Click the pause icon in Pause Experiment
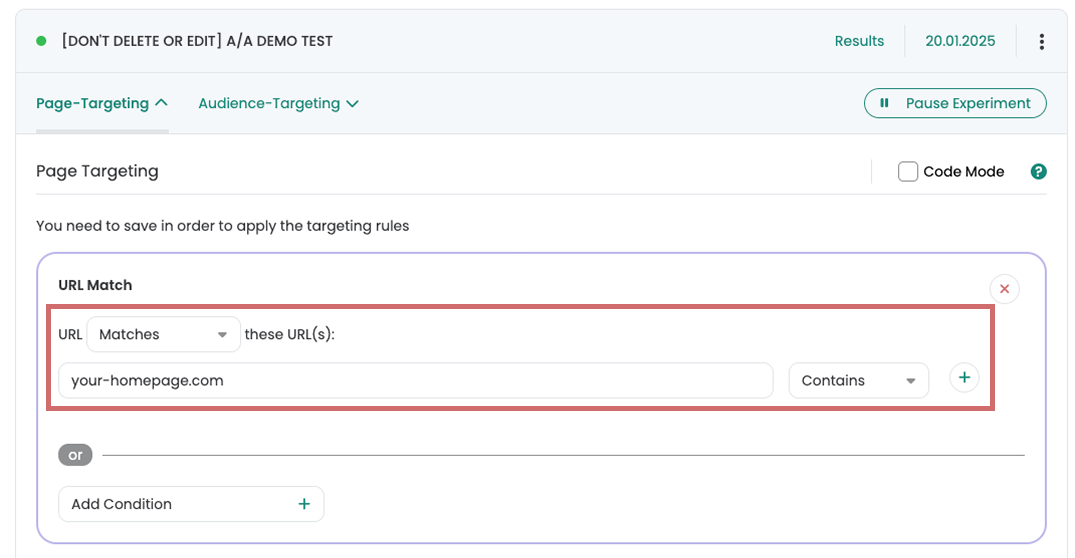This screenshot has width=1075, height=558. (x=884, y=103)
